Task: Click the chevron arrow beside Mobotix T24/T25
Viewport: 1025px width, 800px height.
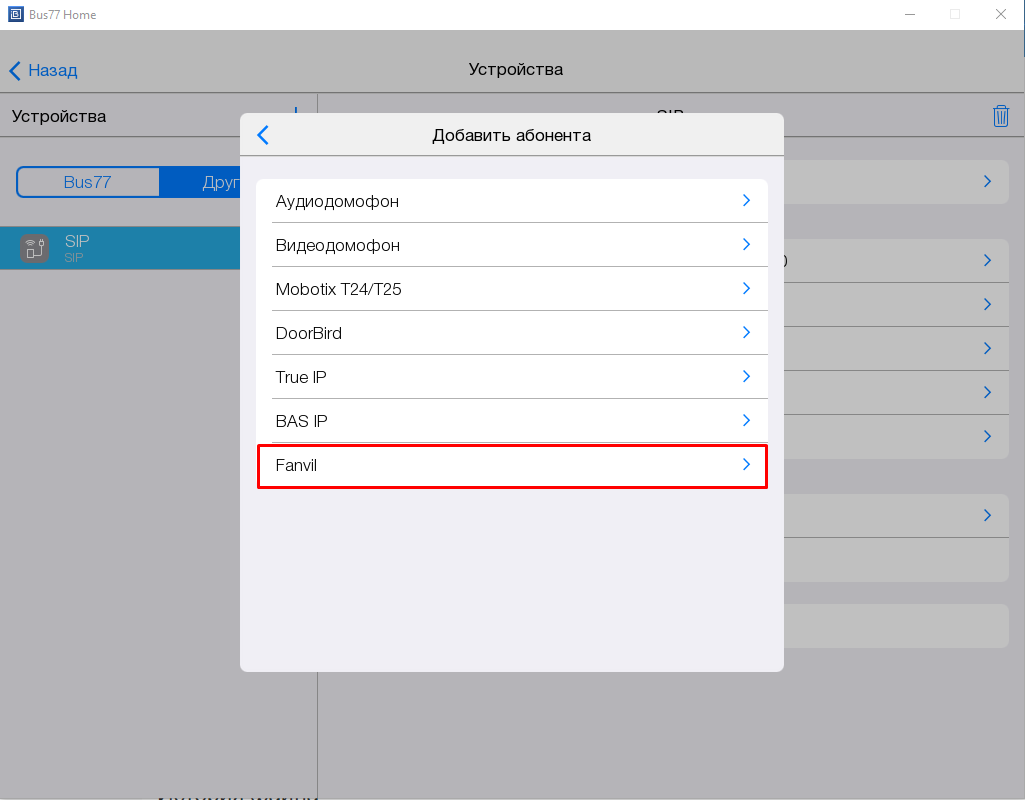Action: click(746, 288)
